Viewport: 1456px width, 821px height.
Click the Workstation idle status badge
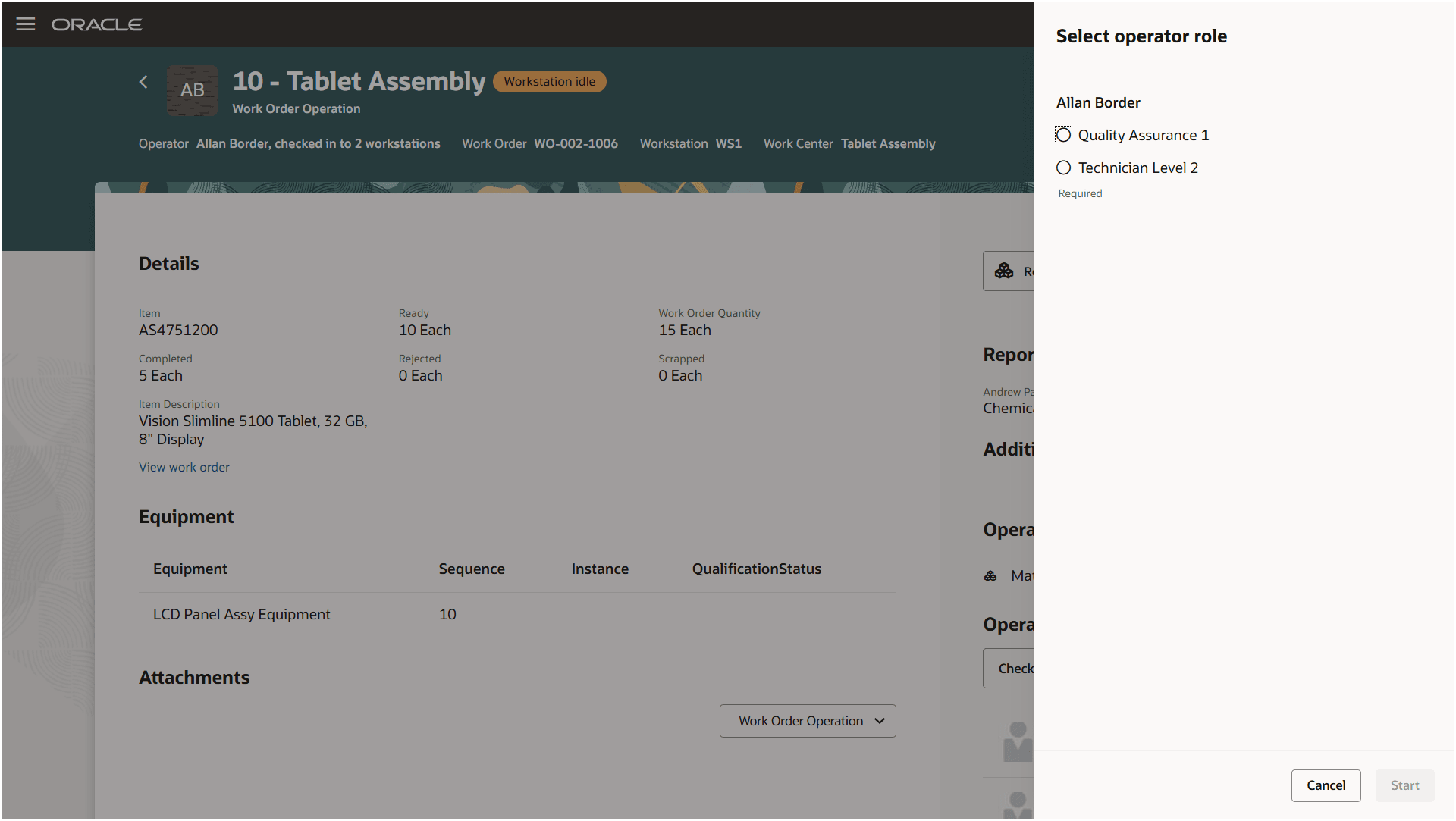(x=550, y=82)
